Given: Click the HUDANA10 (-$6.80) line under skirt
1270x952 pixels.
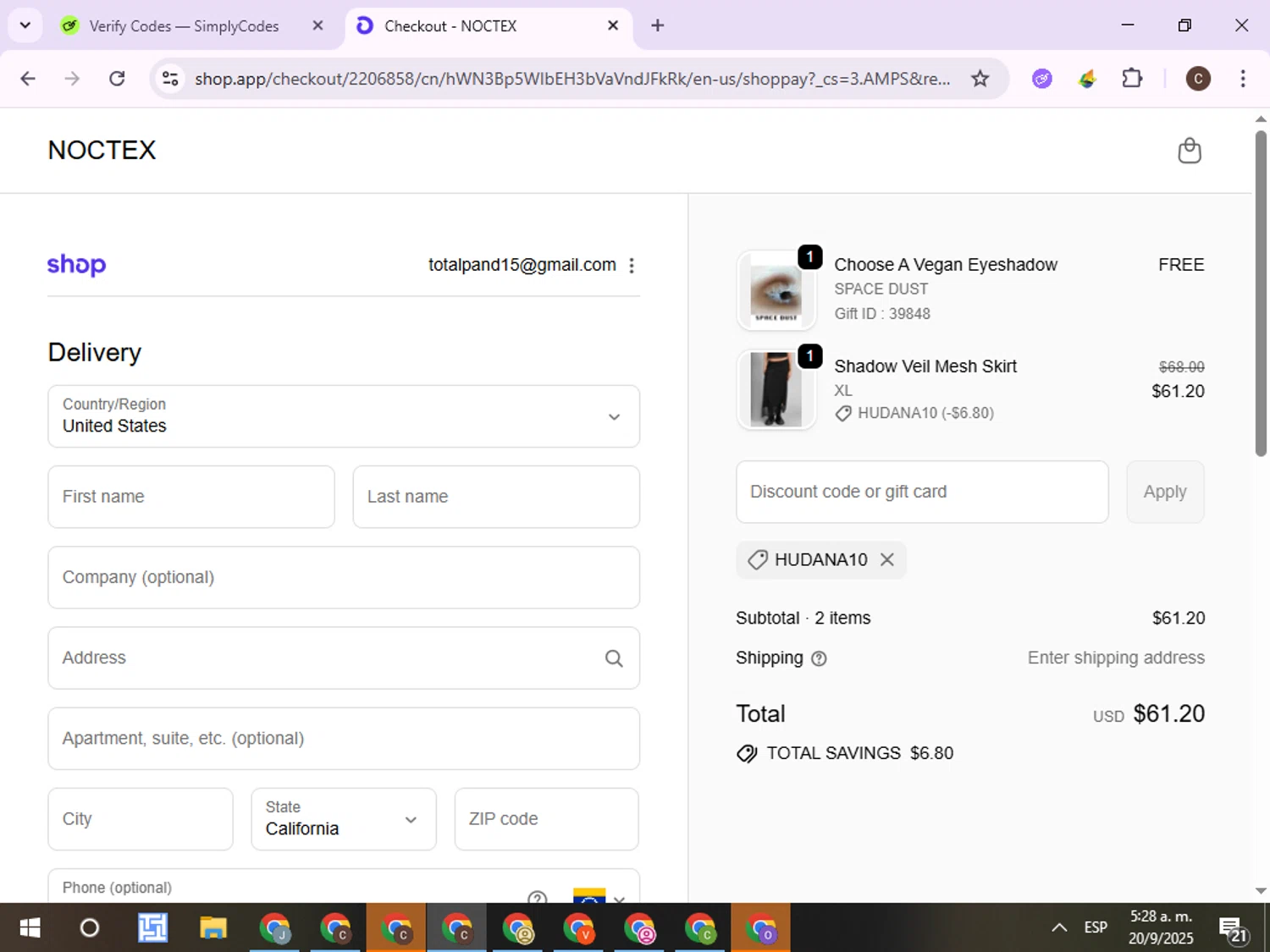Looking at the screenshot, I should coord(915,413).
